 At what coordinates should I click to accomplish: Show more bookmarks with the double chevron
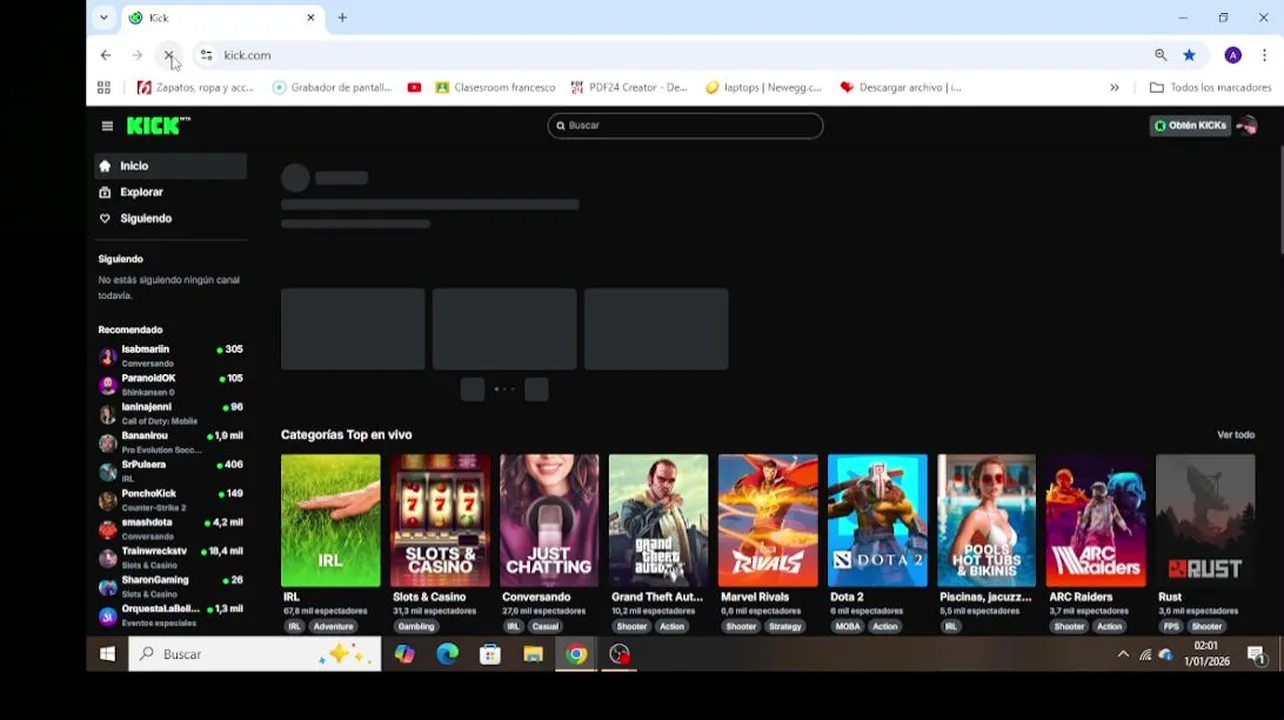(x=1115, y=88)
